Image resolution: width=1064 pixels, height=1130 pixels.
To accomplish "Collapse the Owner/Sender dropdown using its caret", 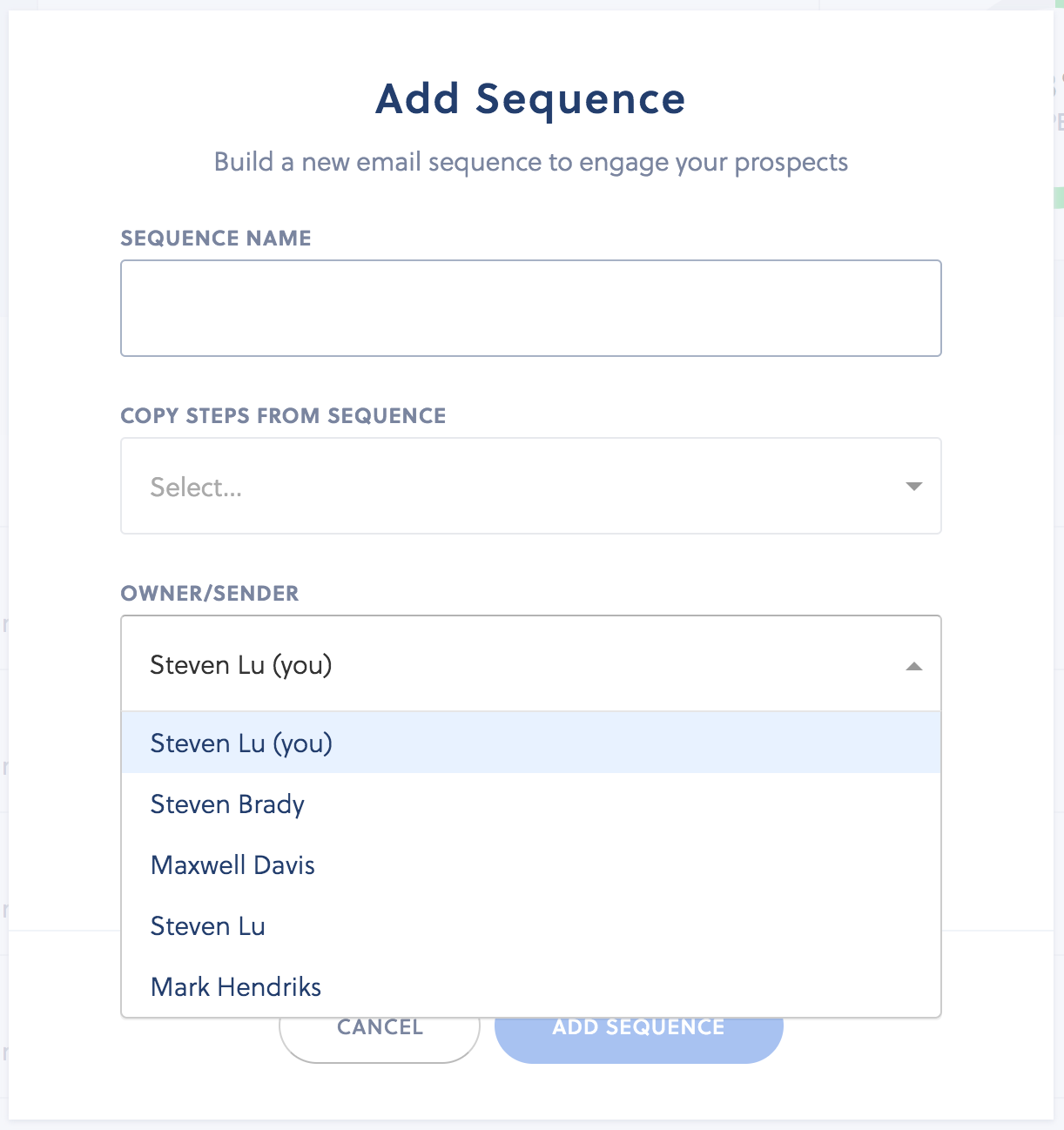I will (913, 666).
